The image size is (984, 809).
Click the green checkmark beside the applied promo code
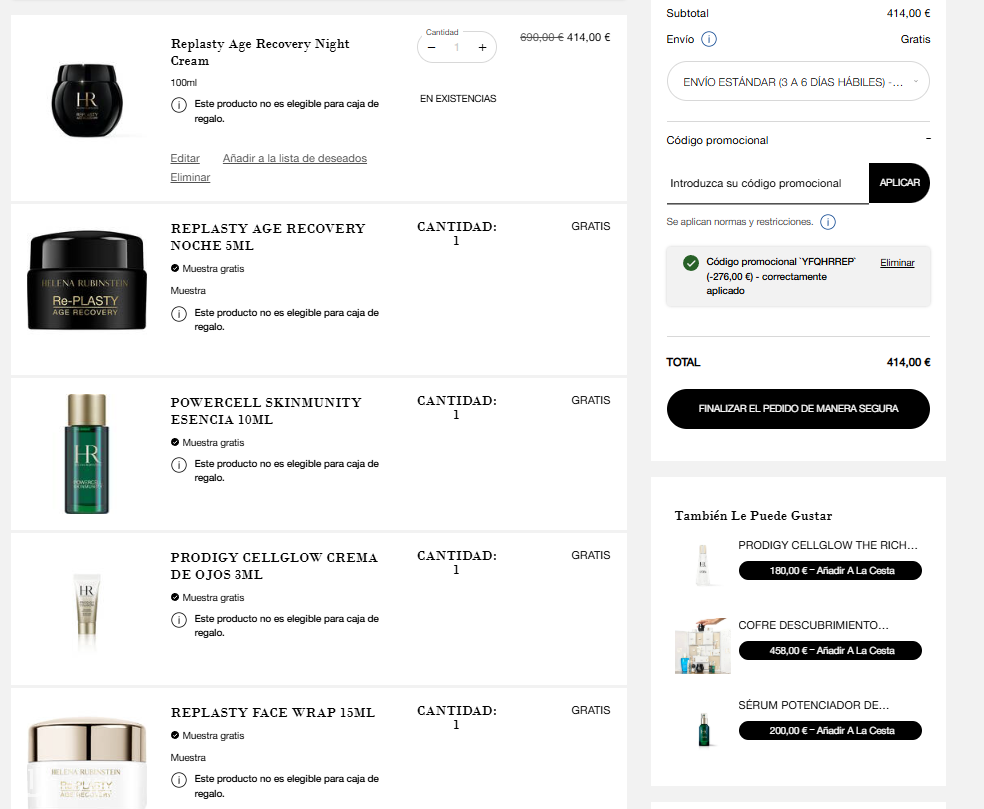click(691, 263)
